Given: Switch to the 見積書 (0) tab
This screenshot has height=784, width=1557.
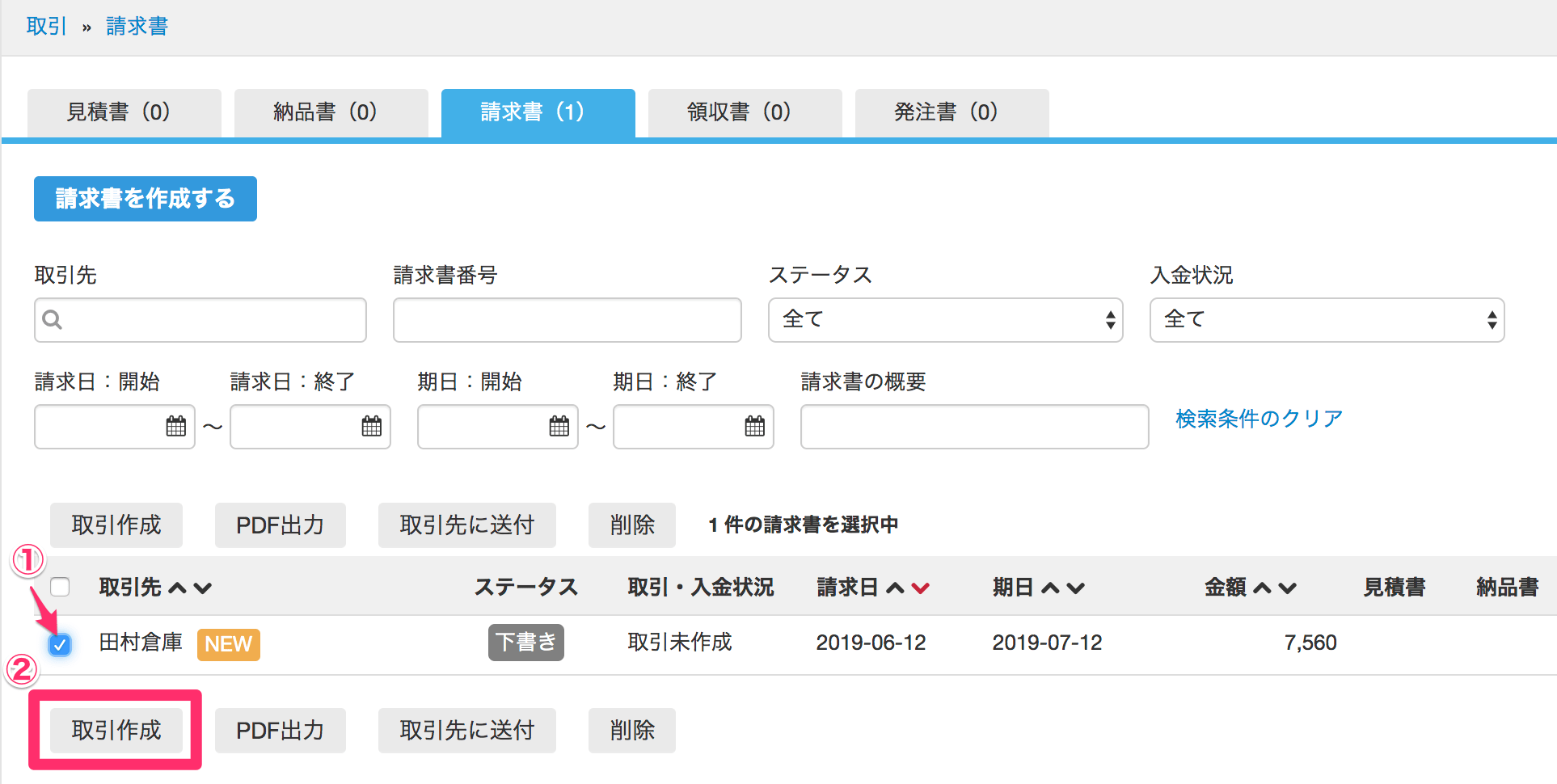Looking at the screenshot, I should coord(124,112).
